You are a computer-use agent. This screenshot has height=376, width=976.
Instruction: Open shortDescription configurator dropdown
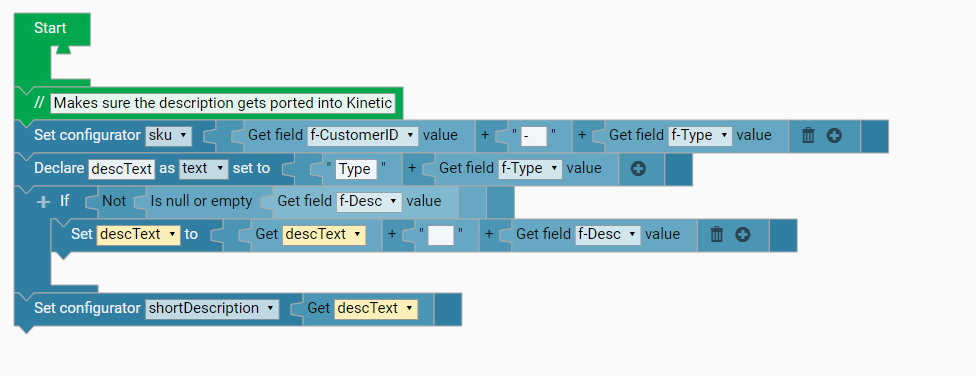click(x=212, y=309)
